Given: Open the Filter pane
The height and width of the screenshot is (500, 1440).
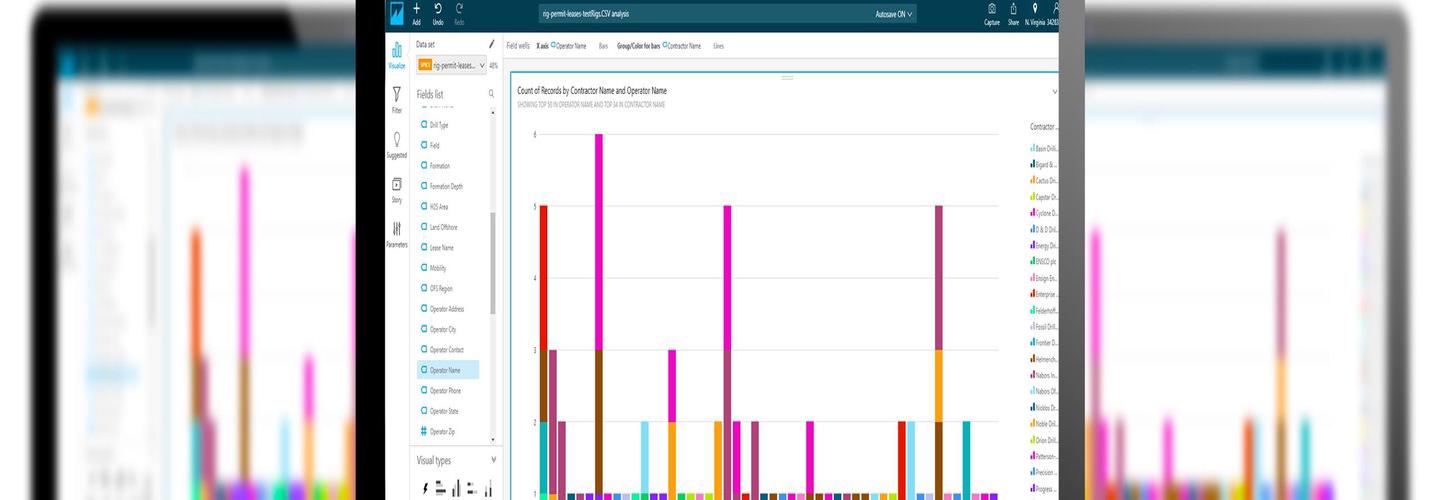Looking at the screenshot, I should coord(397,99).
